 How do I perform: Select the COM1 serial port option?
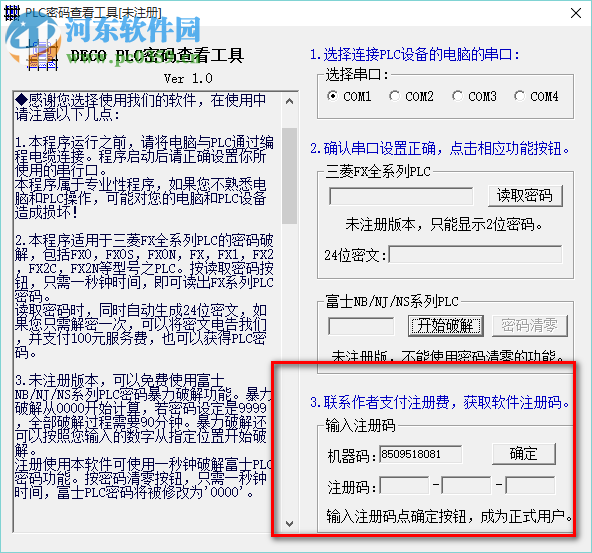[x=349, y=96]
